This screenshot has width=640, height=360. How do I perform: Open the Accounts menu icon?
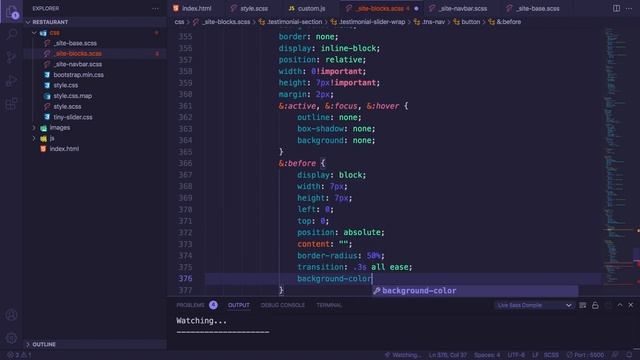11,315
